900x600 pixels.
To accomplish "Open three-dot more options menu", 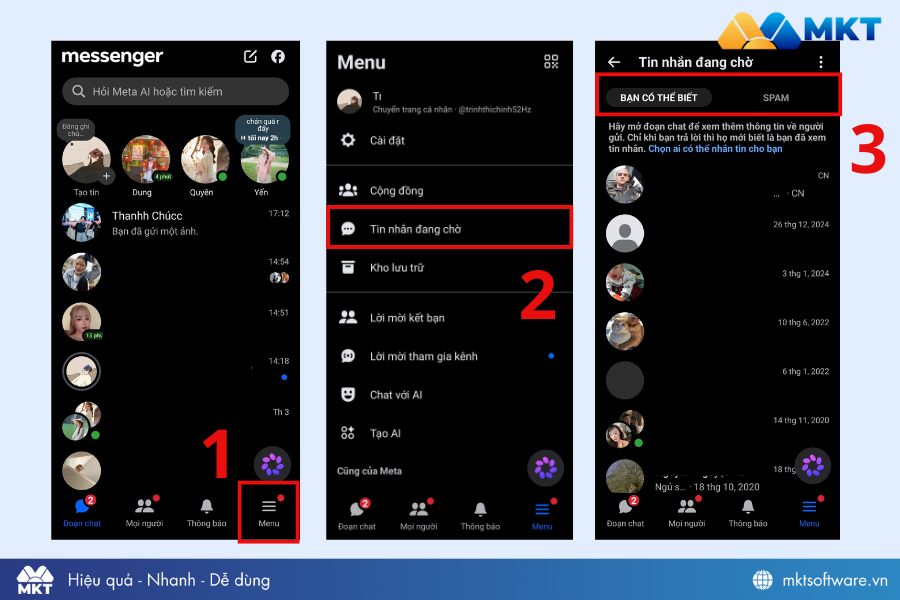I will 821,62.
